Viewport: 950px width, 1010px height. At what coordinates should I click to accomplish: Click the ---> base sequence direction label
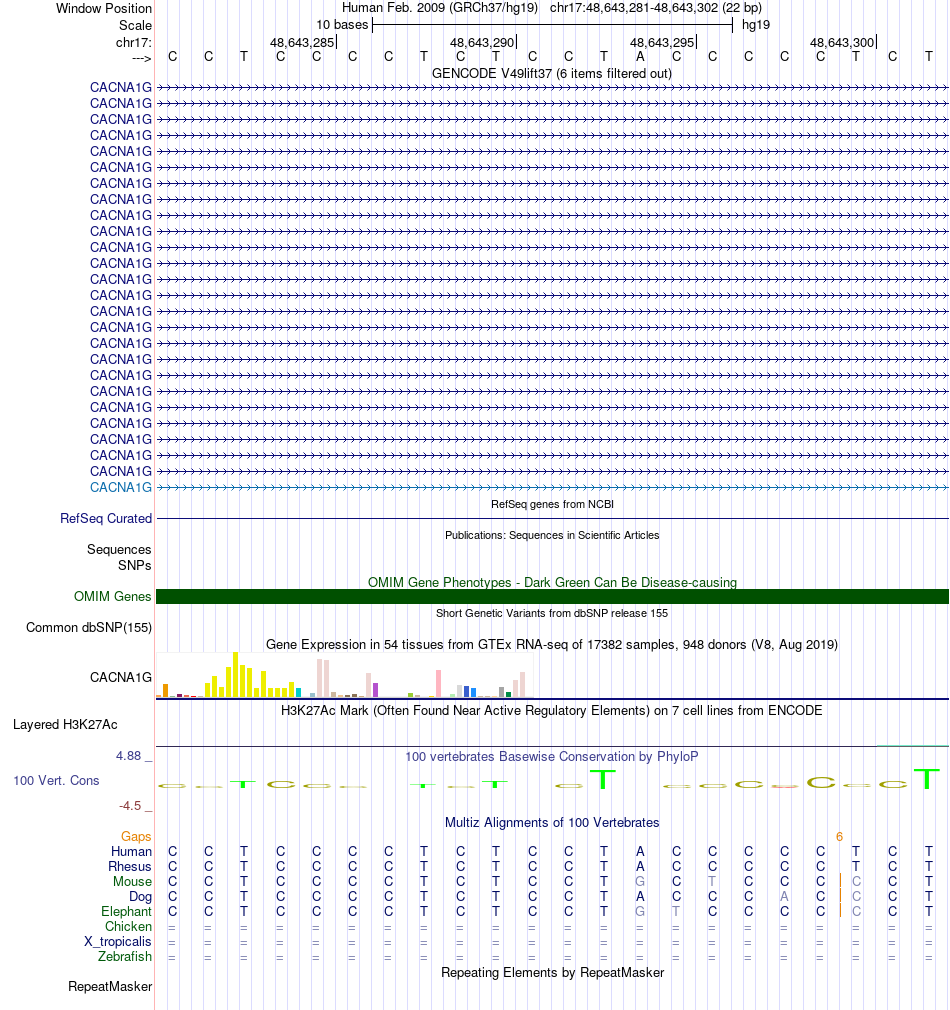pyautogui.click(x=141, y=58)
